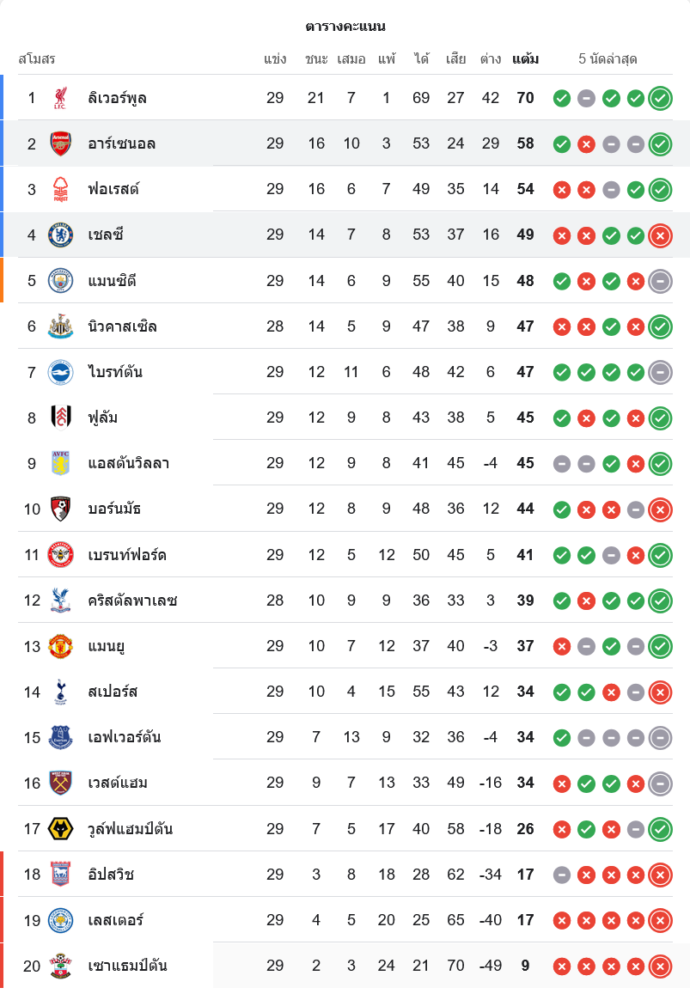Screen dimensions: 690x1000
Task: Sort table by แต้ม points column
Action: (x=525, y=59)
